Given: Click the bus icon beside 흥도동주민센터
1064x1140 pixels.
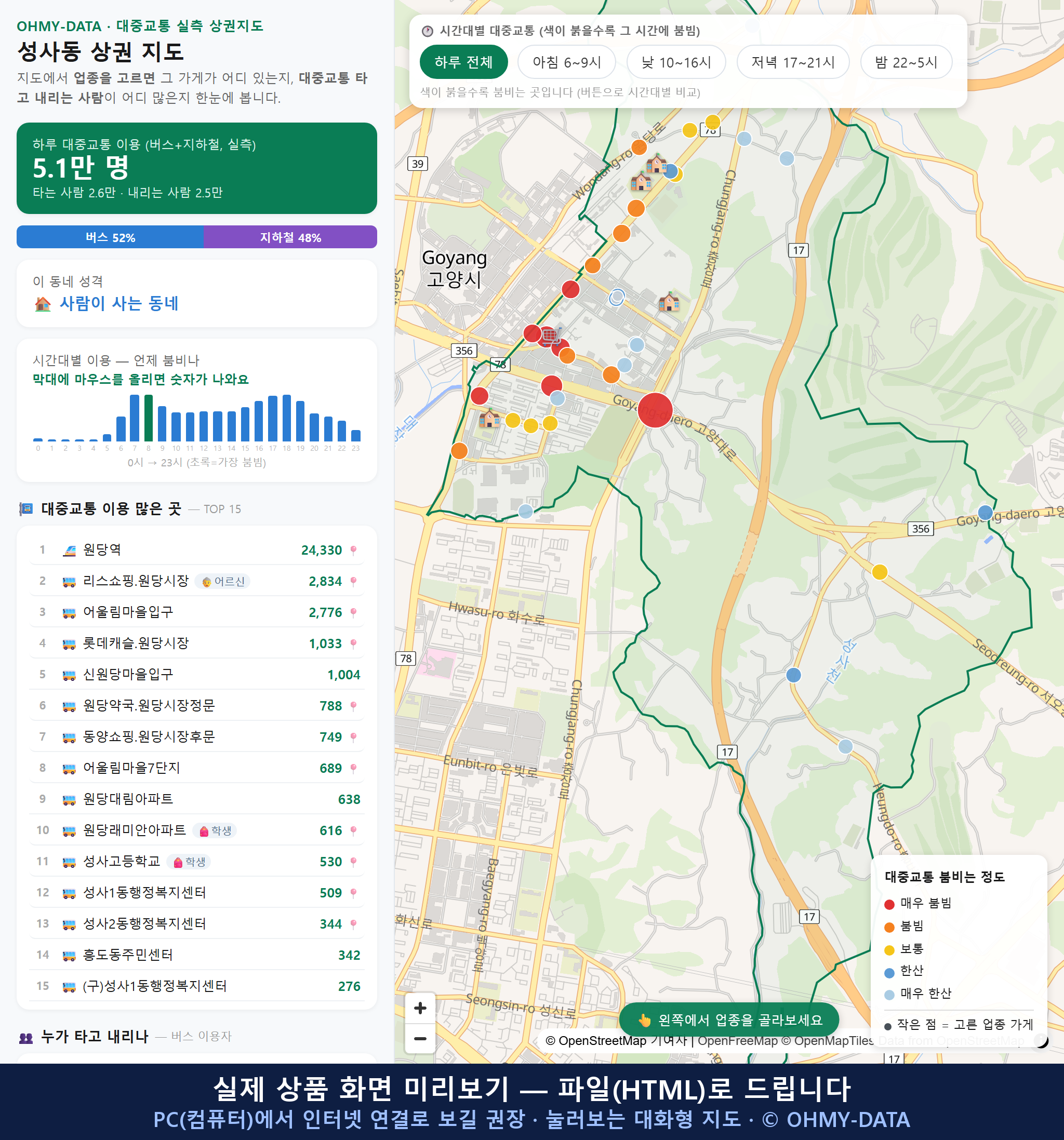Looking at the screenshot, I should [x=69, y=955].
